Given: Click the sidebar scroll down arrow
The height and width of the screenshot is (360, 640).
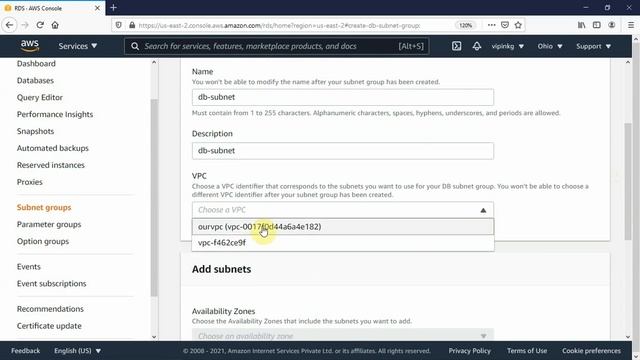Looking at the screenshot, I should tap(154, 337).
